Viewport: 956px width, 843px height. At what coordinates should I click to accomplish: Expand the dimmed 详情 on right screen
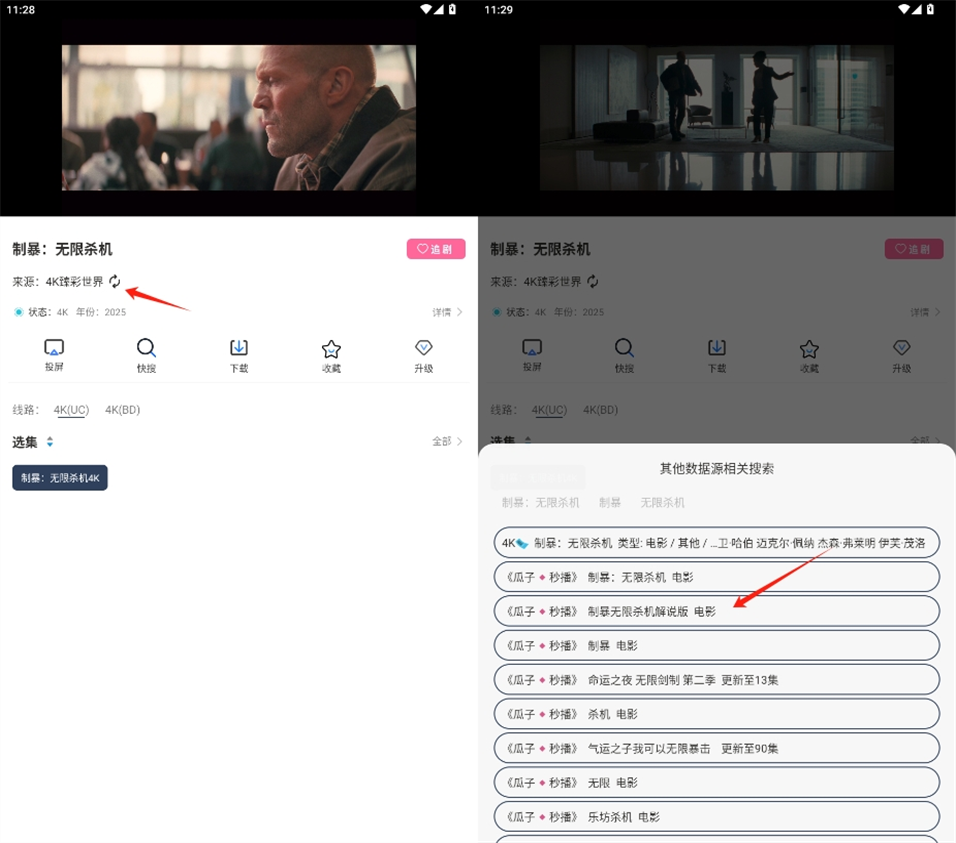coord(926,312)
